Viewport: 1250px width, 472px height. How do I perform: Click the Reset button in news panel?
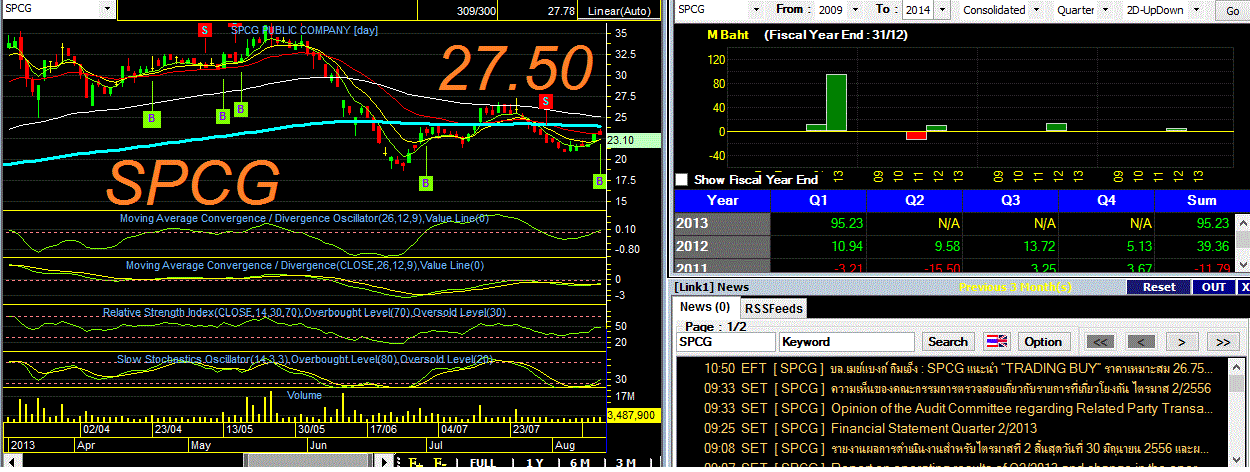click(1159, 287)
